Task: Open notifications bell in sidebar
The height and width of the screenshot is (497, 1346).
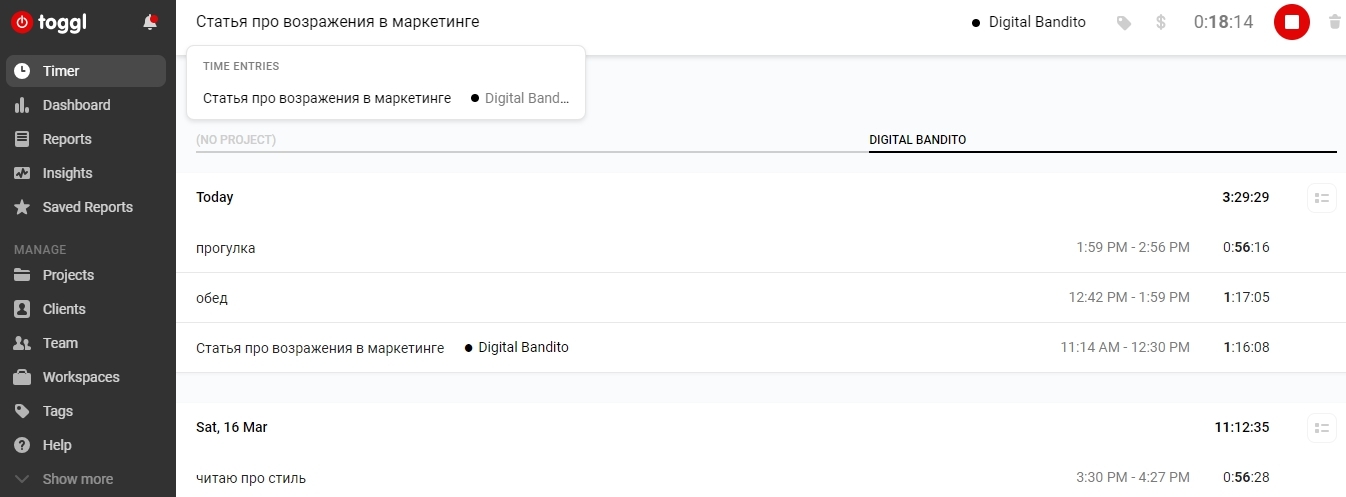Action: point(150,21)
